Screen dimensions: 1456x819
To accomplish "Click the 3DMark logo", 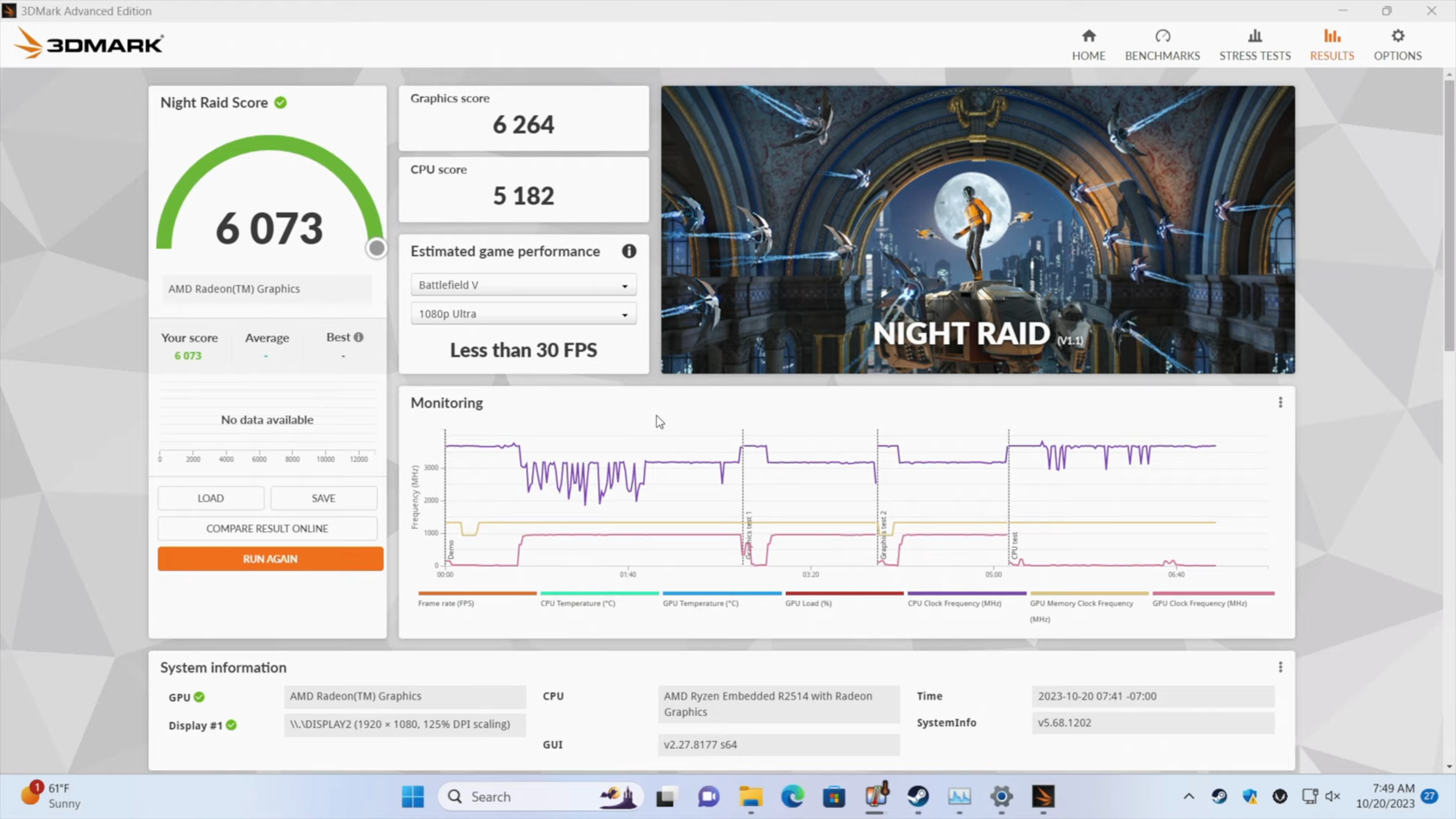I will pyautogui.click(x=88, y=43).
